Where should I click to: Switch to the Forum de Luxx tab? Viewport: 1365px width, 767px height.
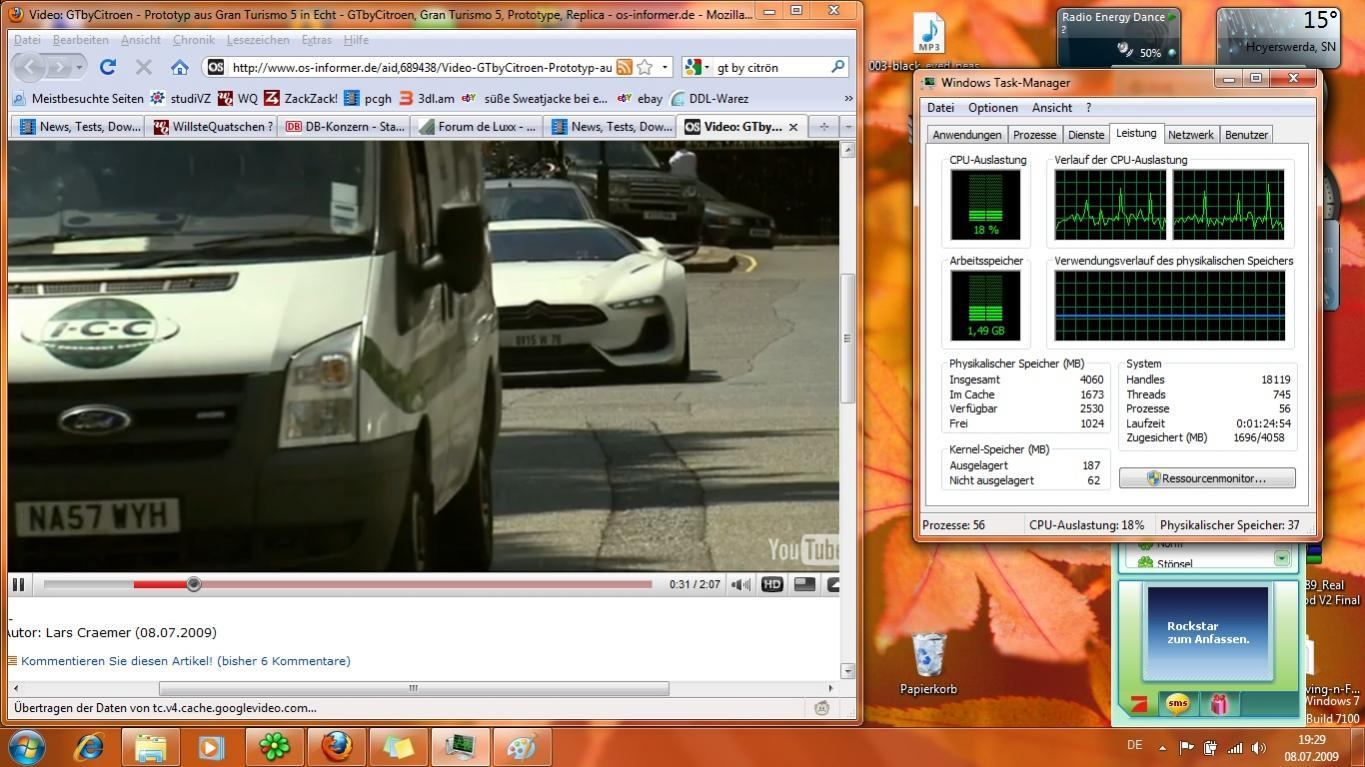[x=477, y=126]
